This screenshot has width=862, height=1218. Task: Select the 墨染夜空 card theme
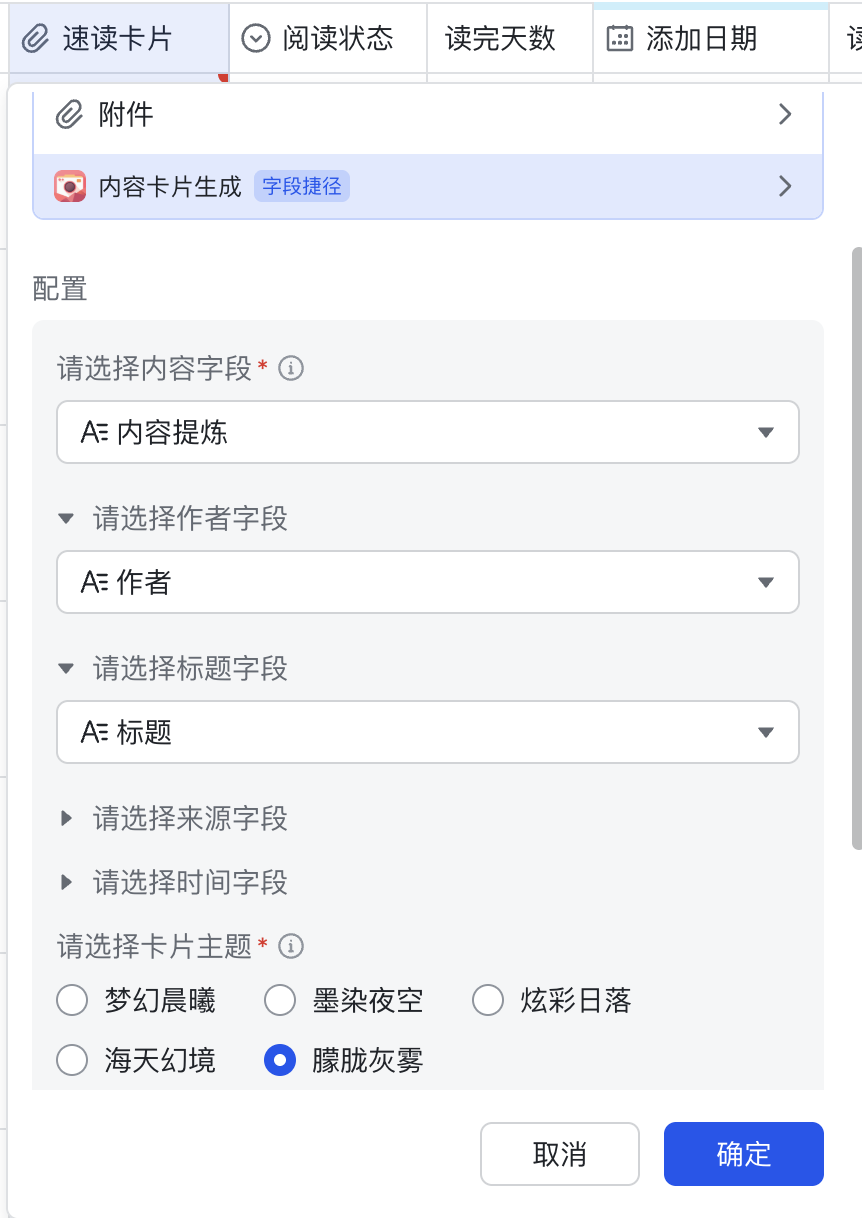tap(280, 1001)
